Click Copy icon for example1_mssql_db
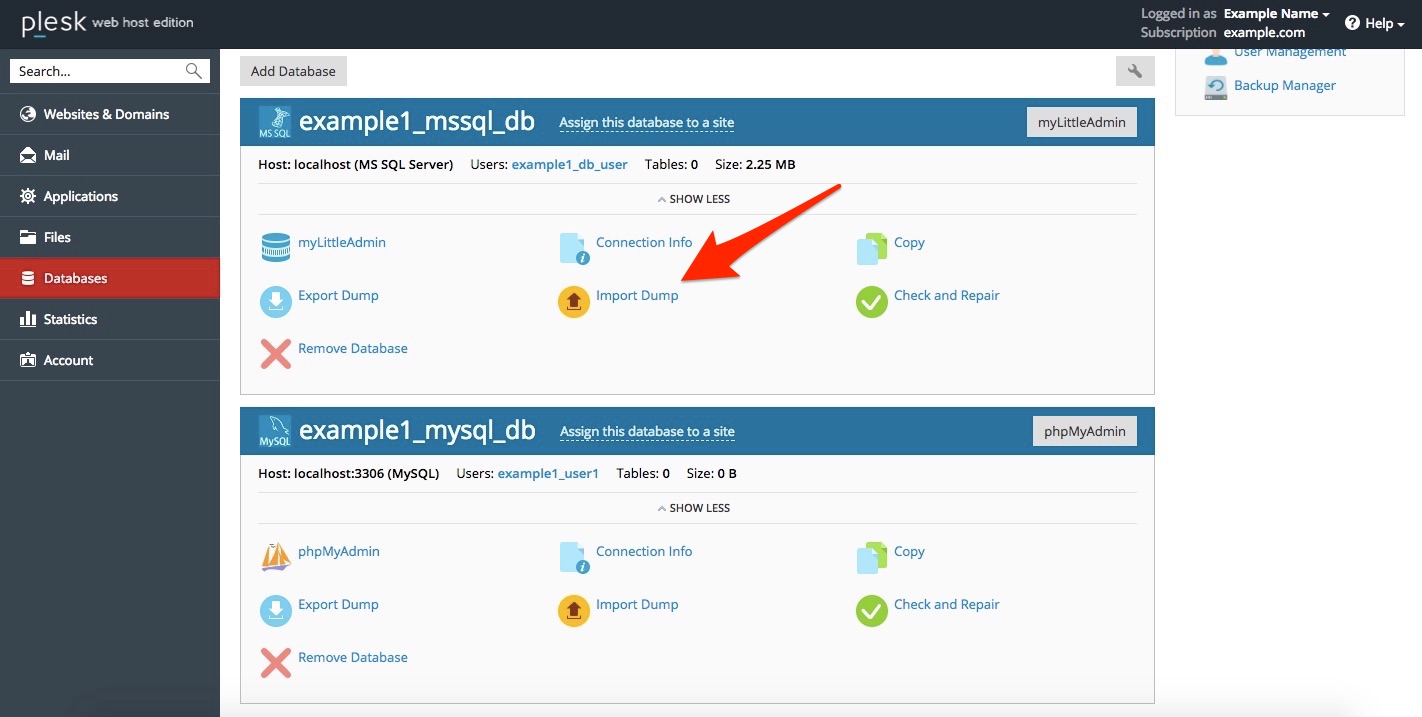Screen dimensions: 1422x717 pyautogui.click(x=872, y=248)
